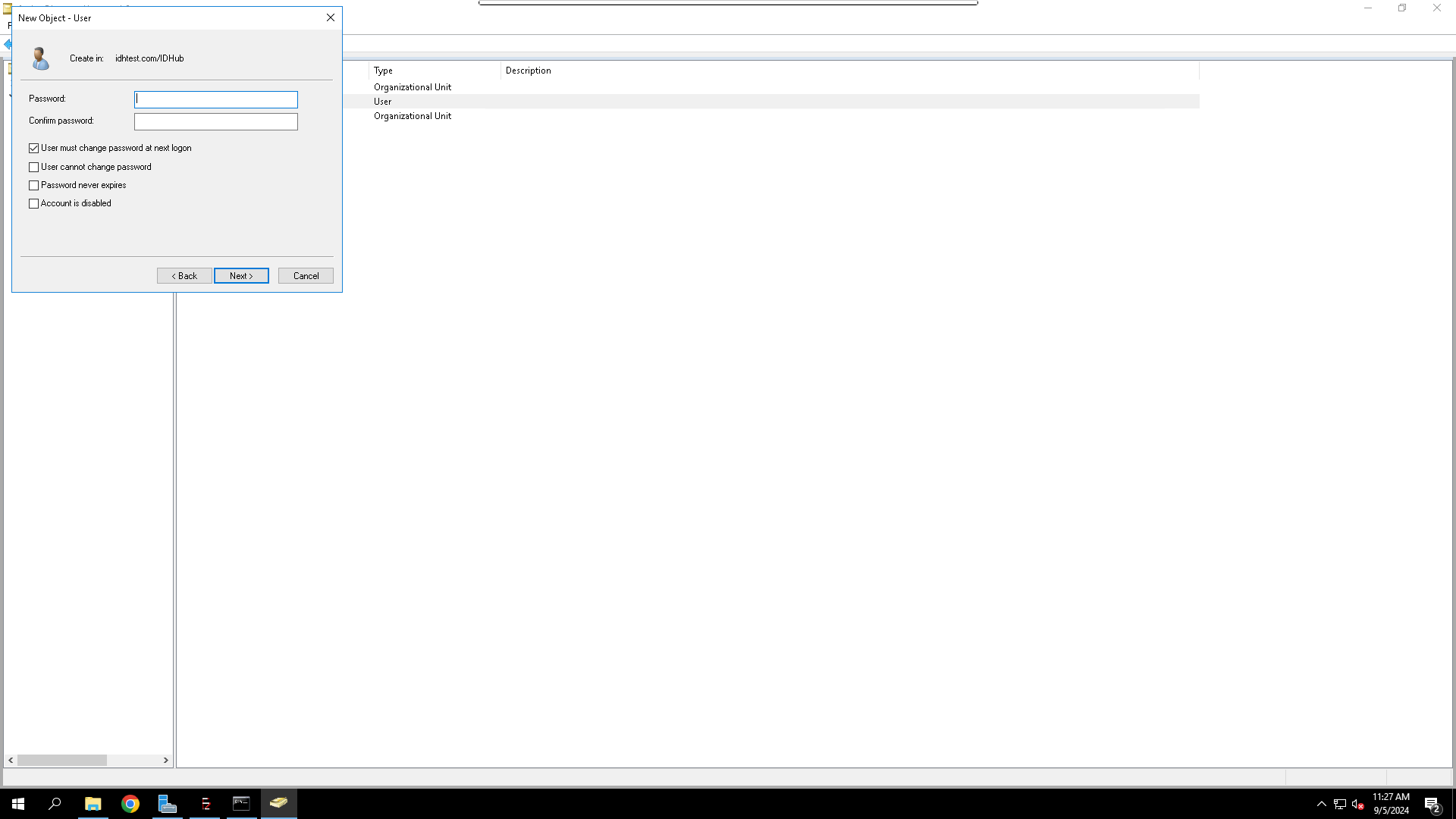Switch to FileZilla in the taskbar

[205, 804]
